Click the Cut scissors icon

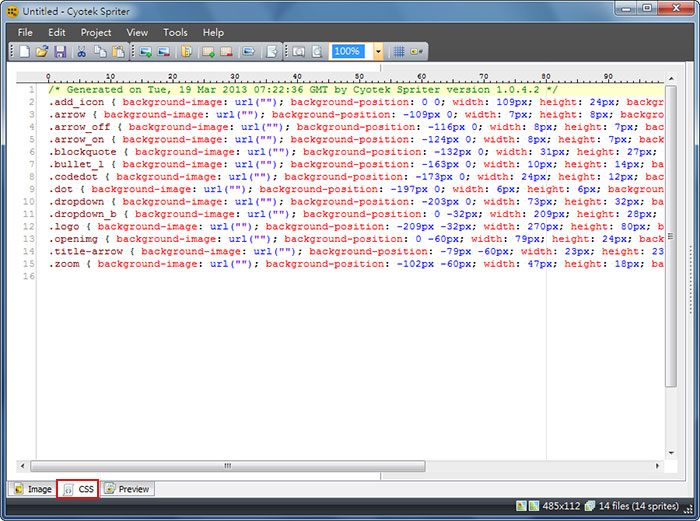tap(81, 51)
